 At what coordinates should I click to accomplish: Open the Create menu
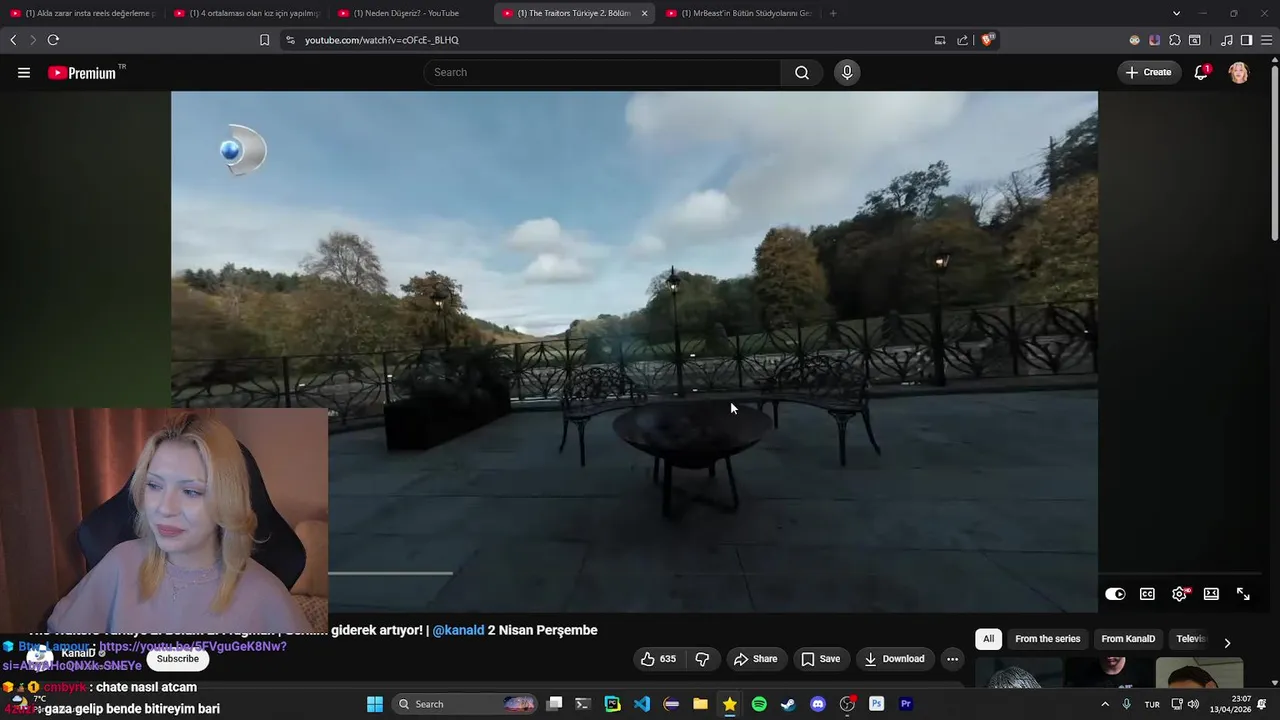1149,72
